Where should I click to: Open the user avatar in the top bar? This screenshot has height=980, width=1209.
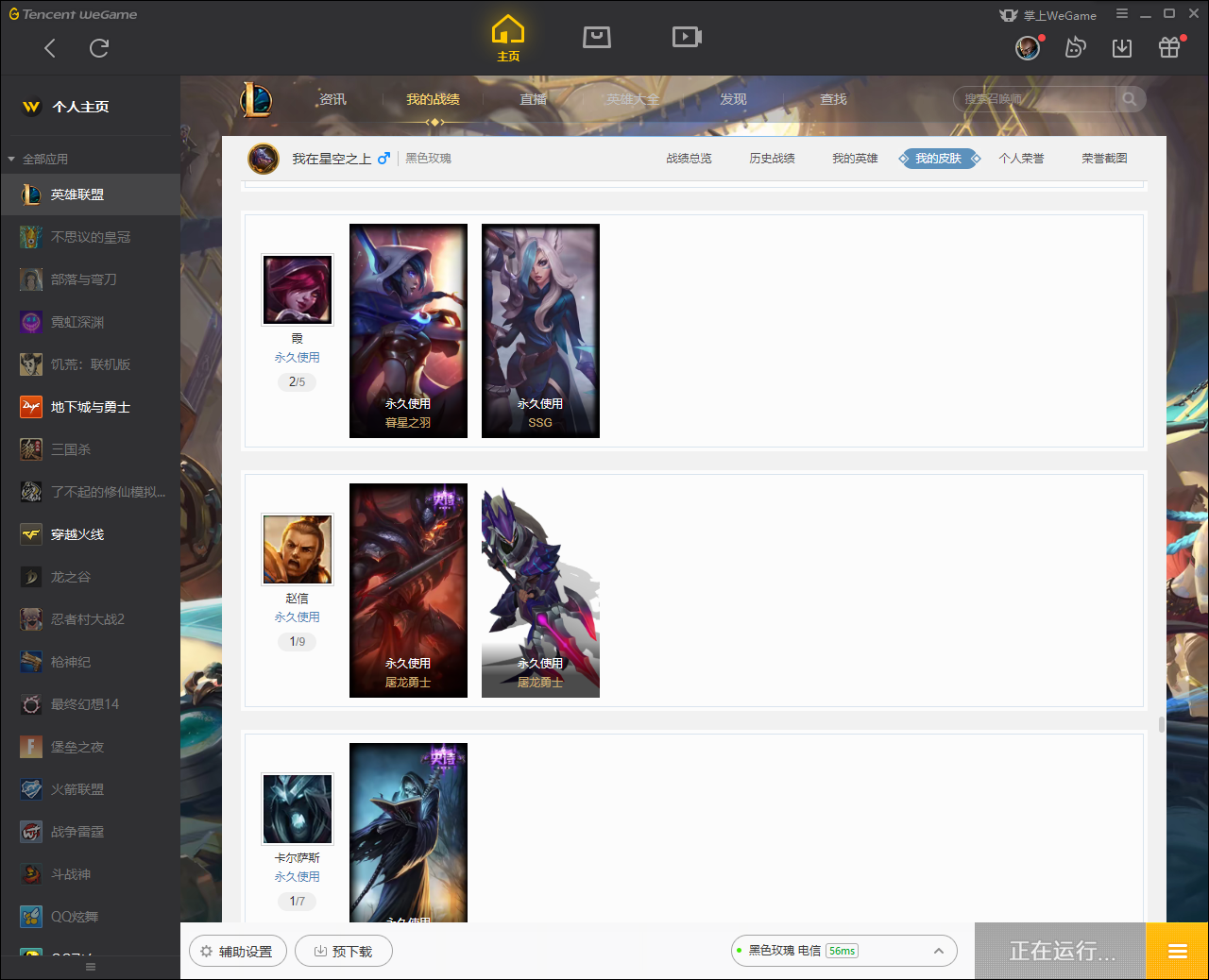coord(1028,47)
